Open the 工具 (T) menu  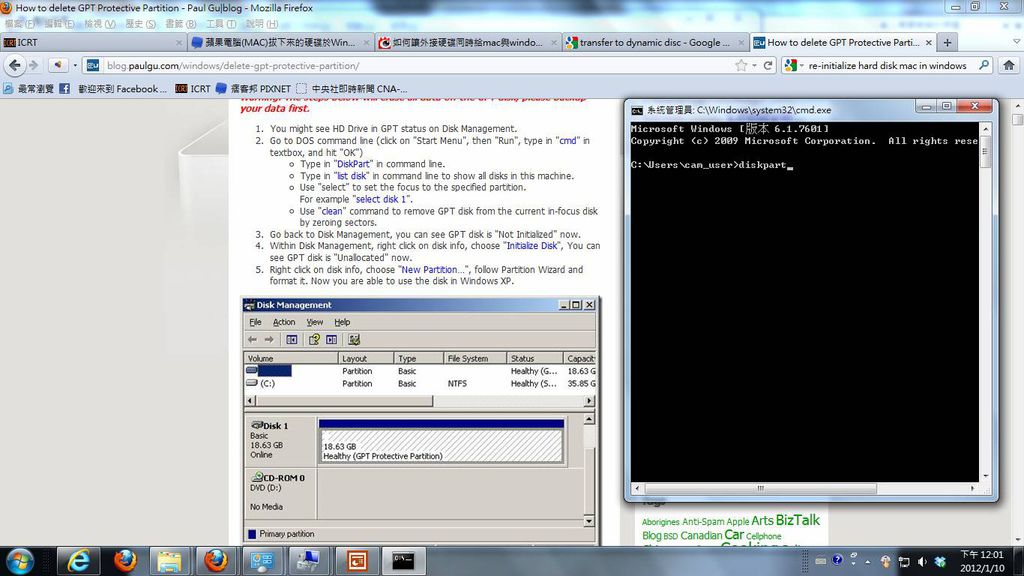pos(221,24)
